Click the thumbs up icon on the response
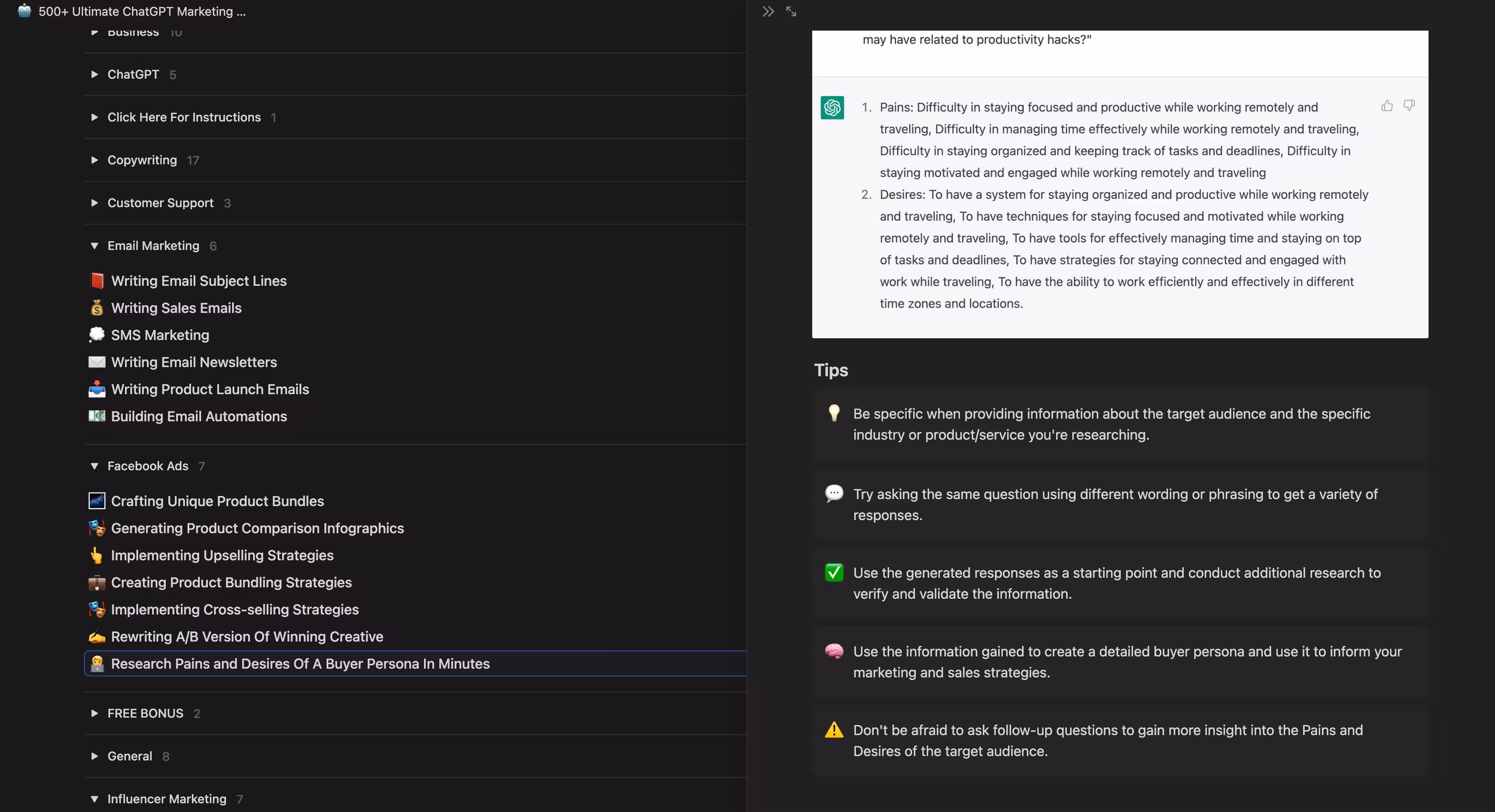 (x=1387, y=106)
